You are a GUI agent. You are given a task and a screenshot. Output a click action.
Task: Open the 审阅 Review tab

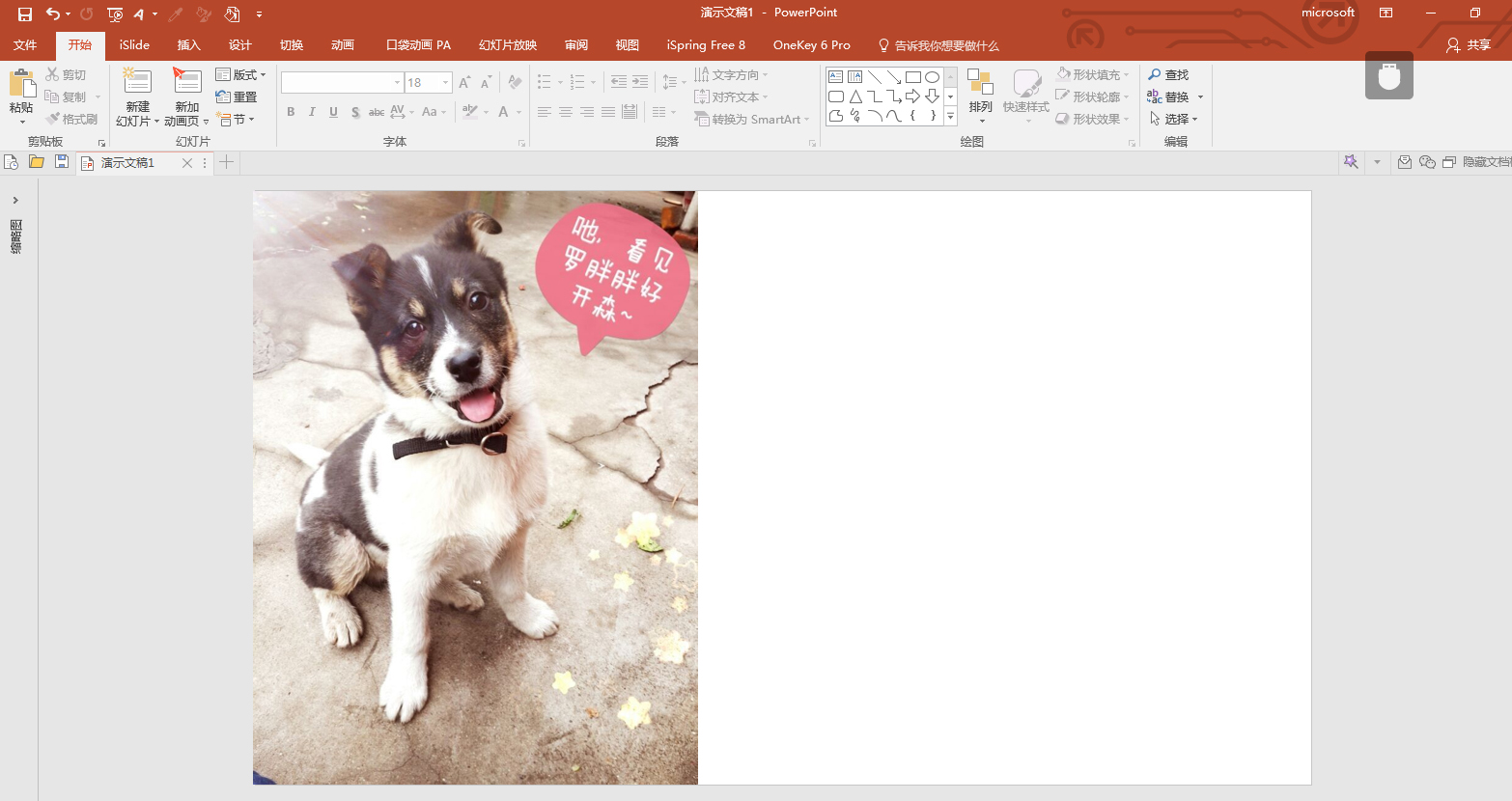tap(575, 45)
